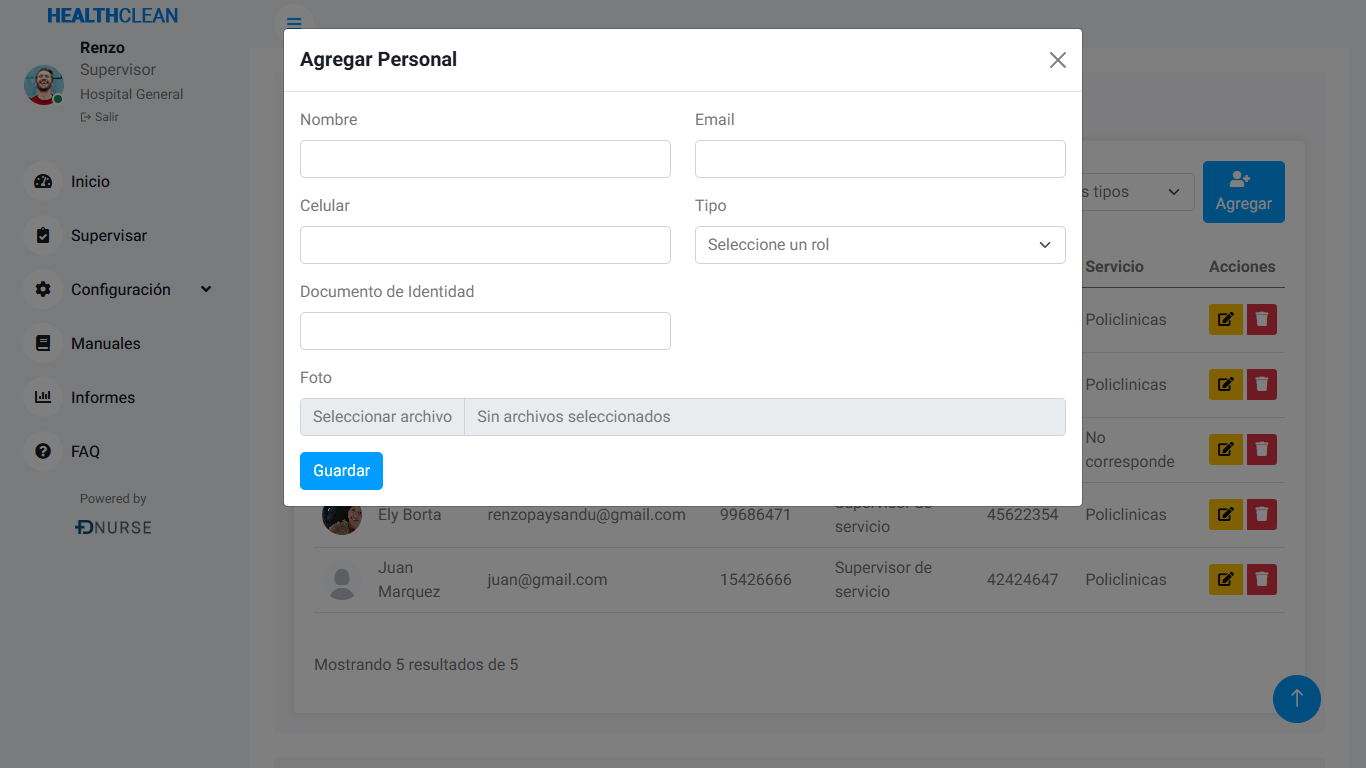Open the tipos filter dropdown
The height and width of the screenshot is (768, 1366).
pos(1137,192)
